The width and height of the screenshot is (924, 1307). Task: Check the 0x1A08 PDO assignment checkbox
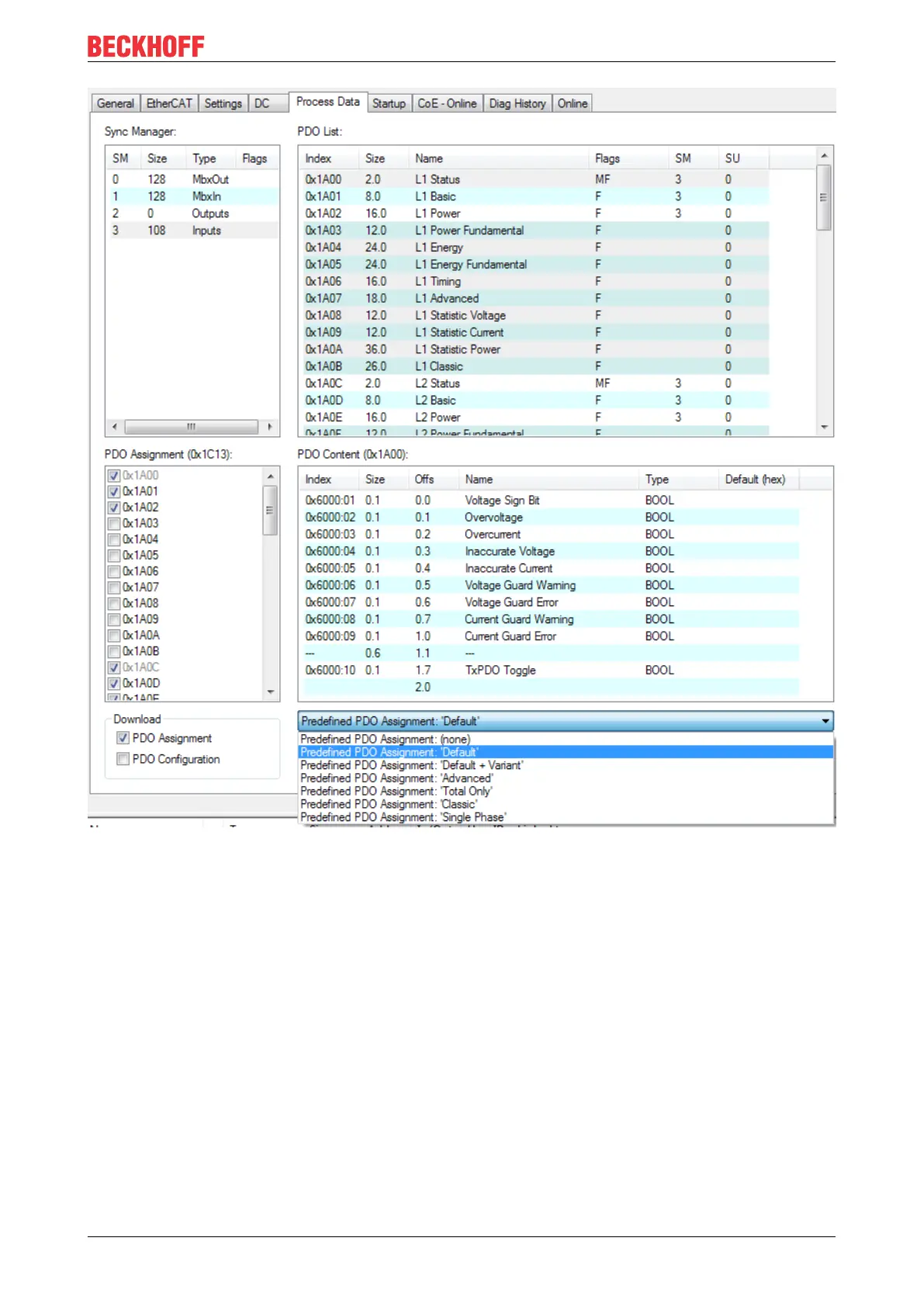pos(114,603)
